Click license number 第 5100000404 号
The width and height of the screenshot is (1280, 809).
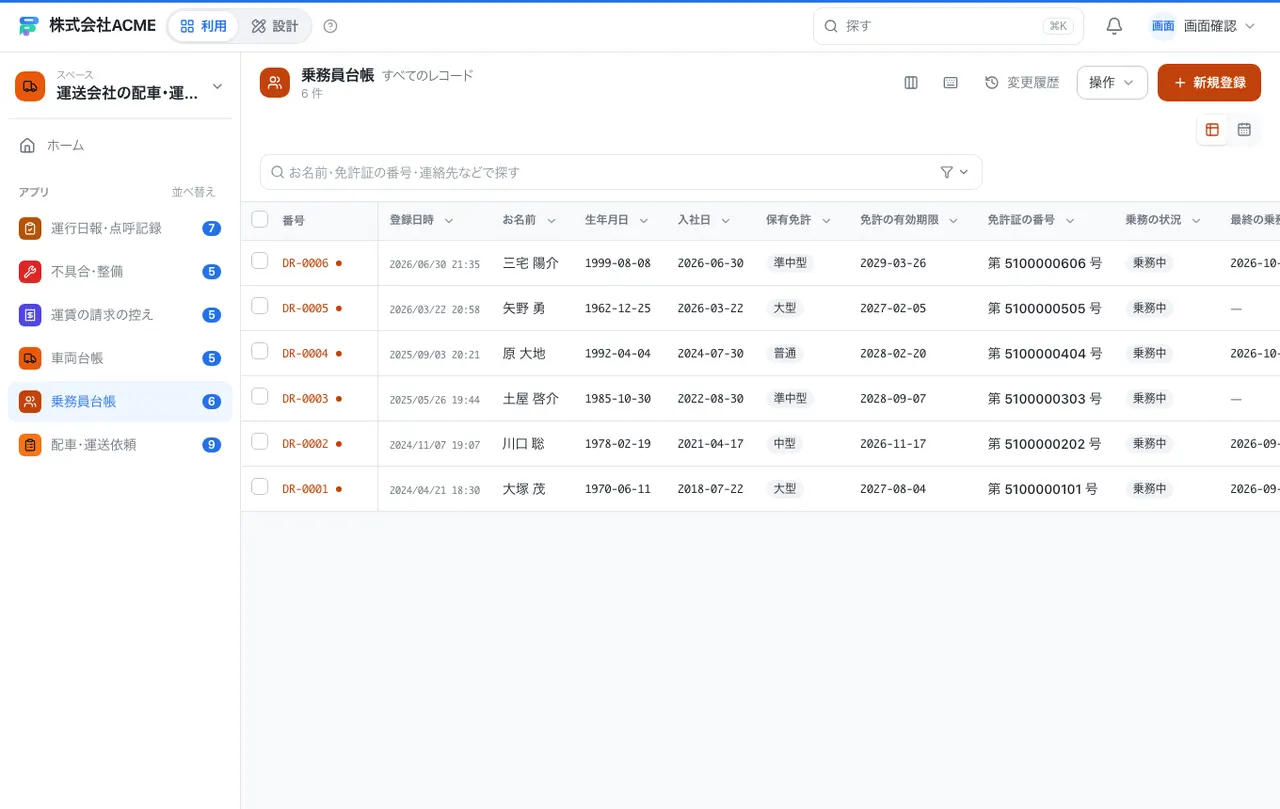pyautogui.click(x=1045, y=353)
